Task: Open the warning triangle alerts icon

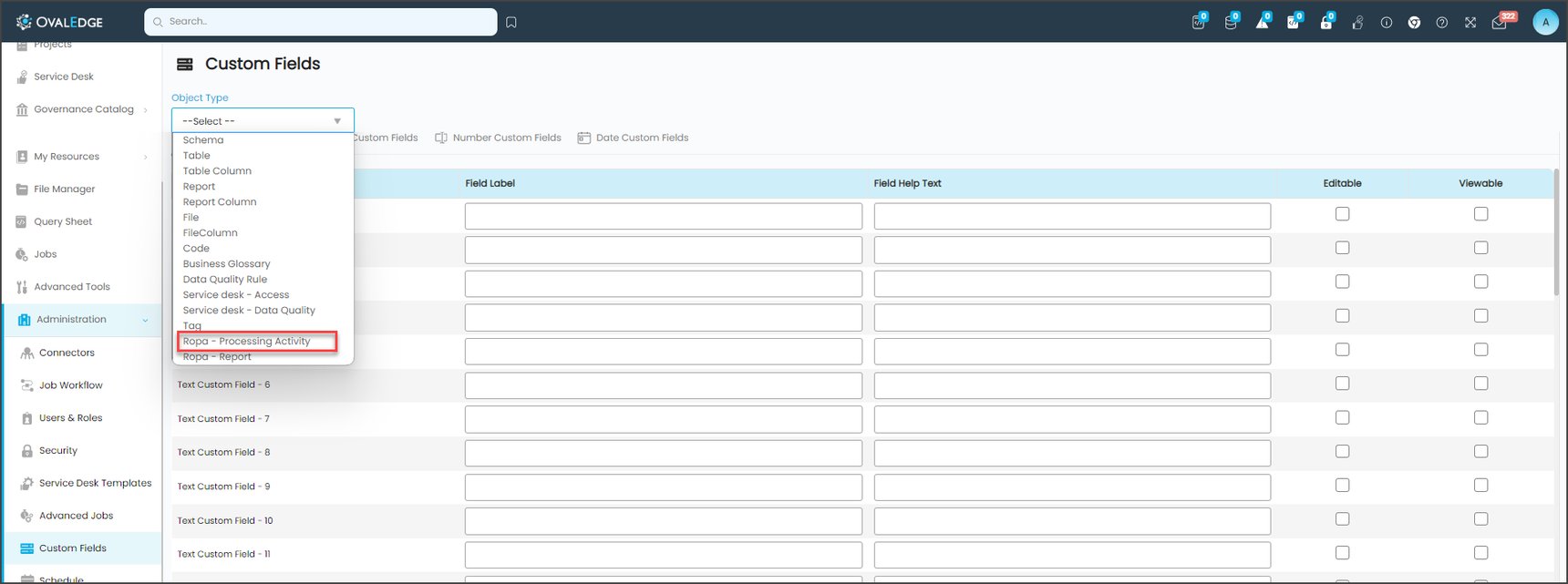Action: click(x=1262, y=23)
